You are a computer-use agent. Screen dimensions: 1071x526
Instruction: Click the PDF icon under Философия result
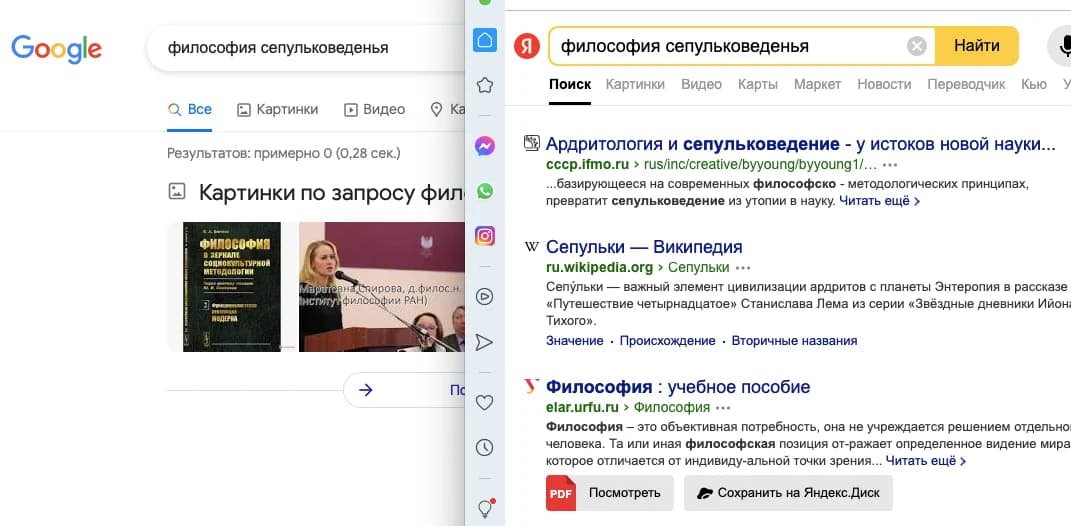coord(561,493)
